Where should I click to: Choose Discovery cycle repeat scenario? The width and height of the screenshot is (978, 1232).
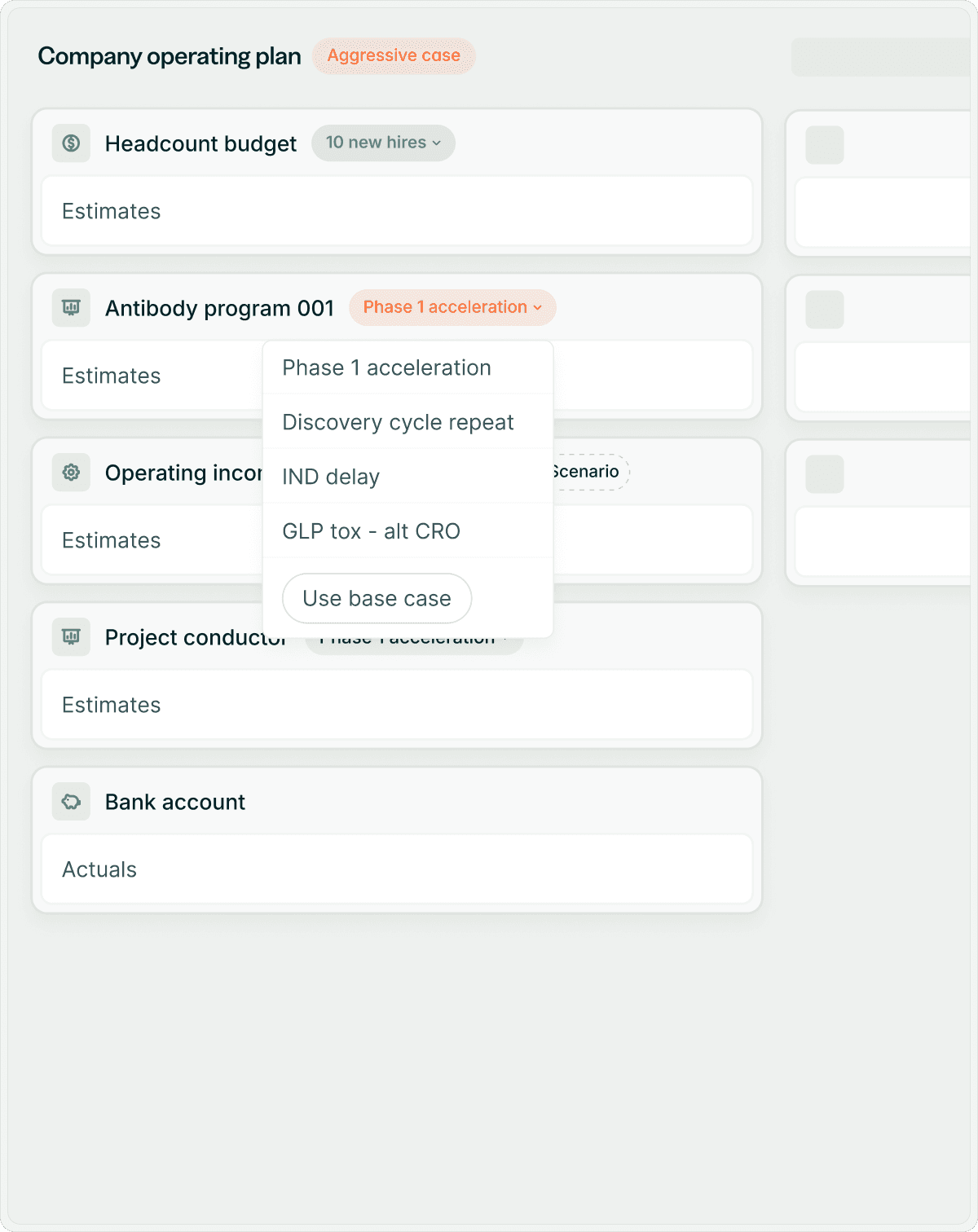[x=398, y=422]
